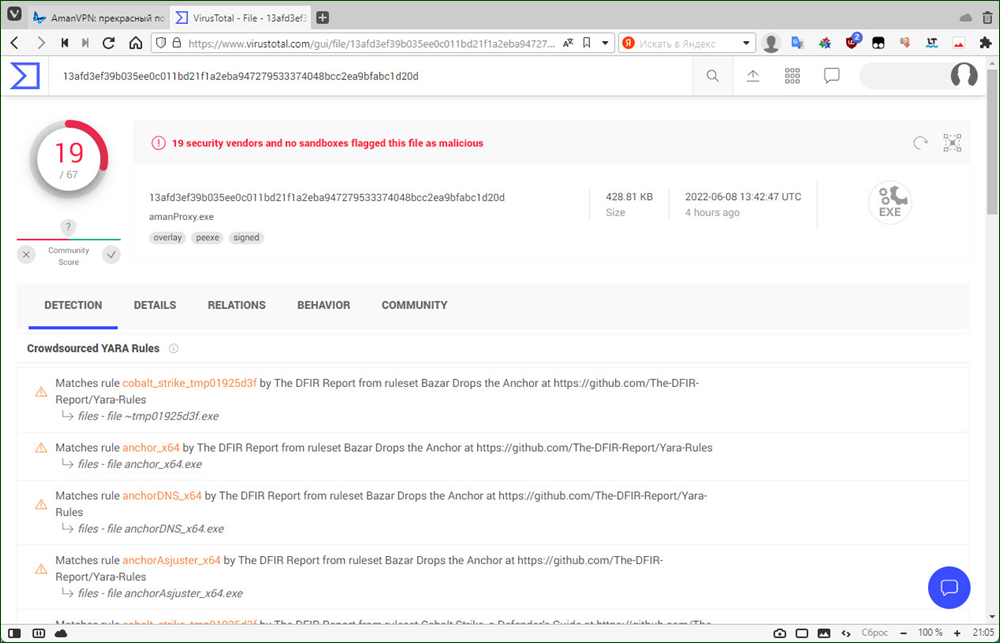Viewport: 1000px width, 643px height.
Task: Go back to the previous page
Action: tap(15, 43)
